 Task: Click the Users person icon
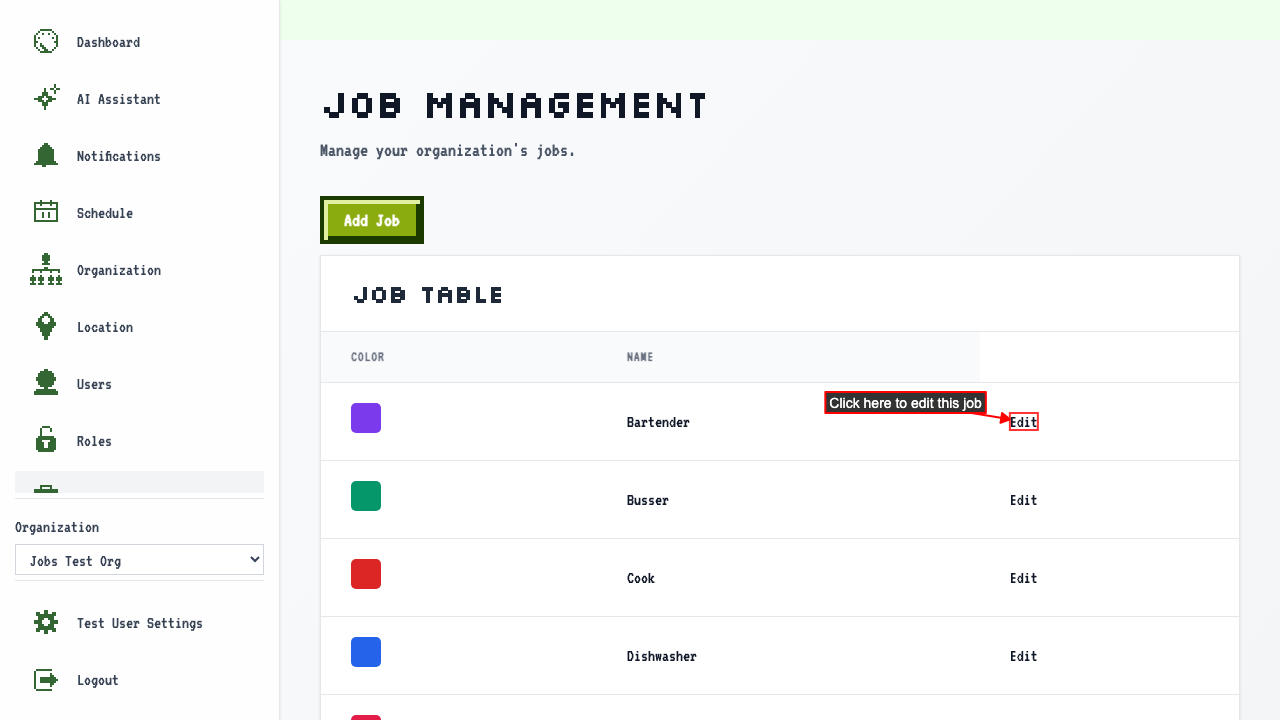click(x=46, y=384)
